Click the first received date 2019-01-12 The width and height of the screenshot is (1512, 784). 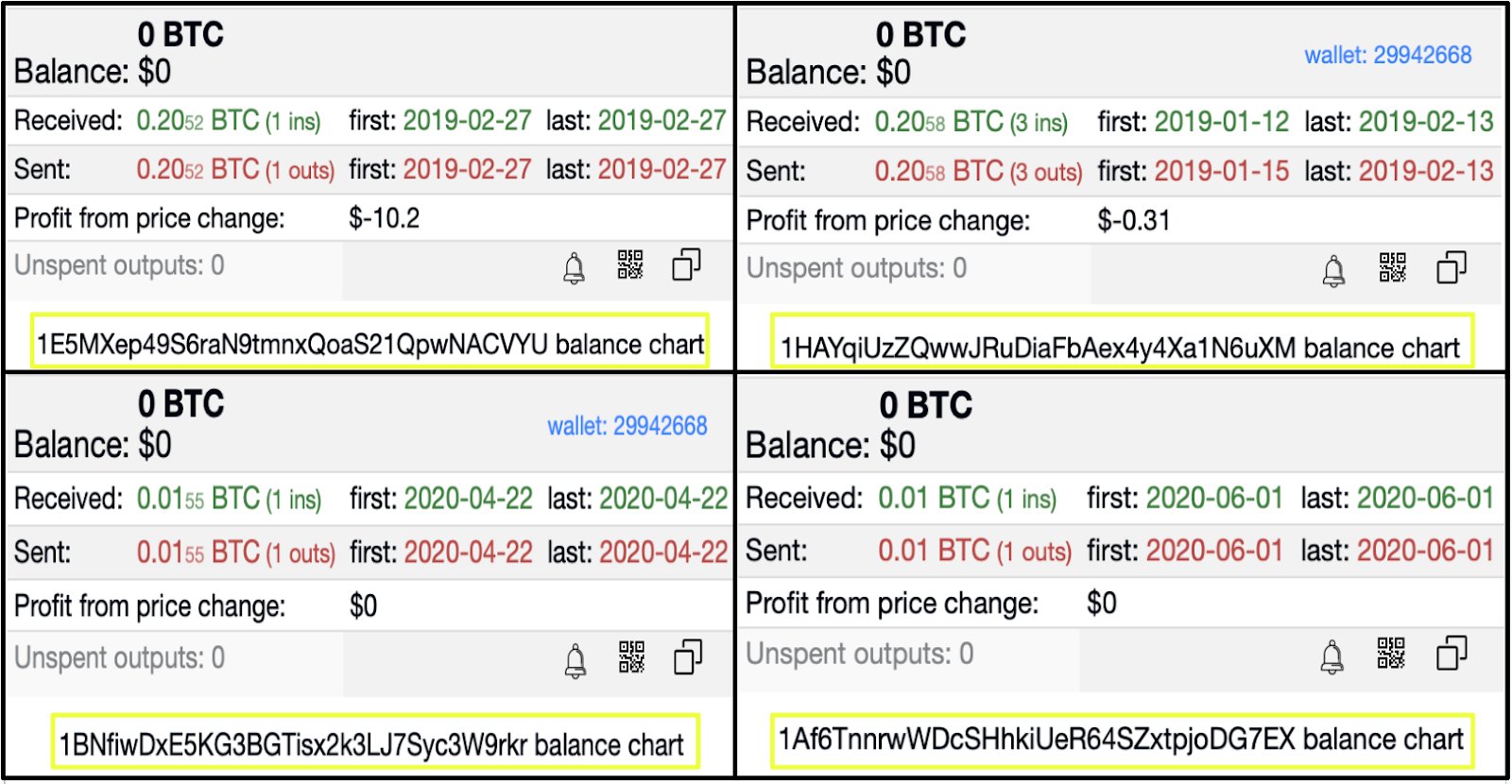coord(1221,122)
